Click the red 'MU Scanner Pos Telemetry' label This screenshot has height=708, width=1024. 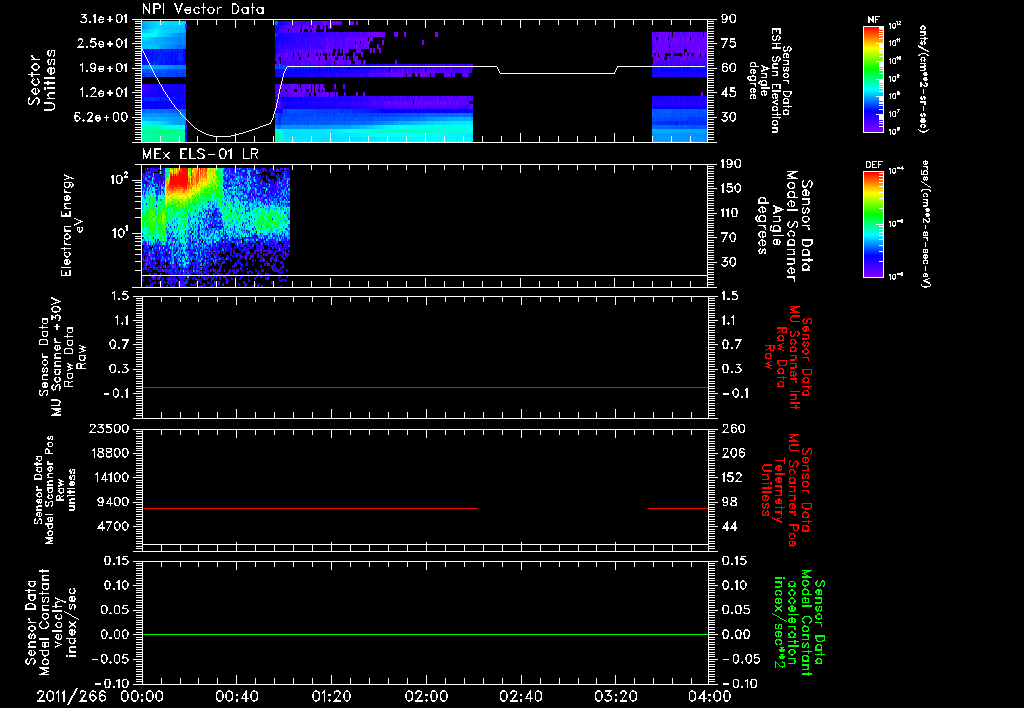[786, 490]
